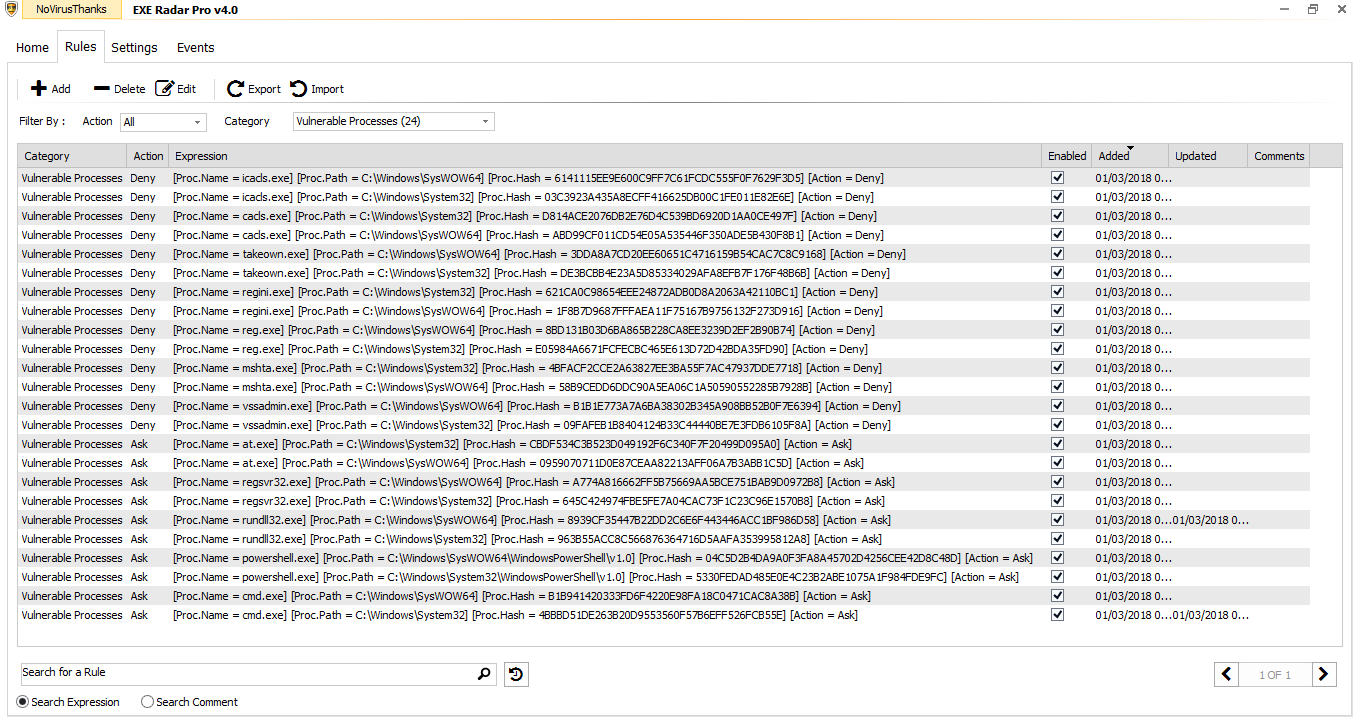
Task: Click the reset search history icon
Action: 516,675
